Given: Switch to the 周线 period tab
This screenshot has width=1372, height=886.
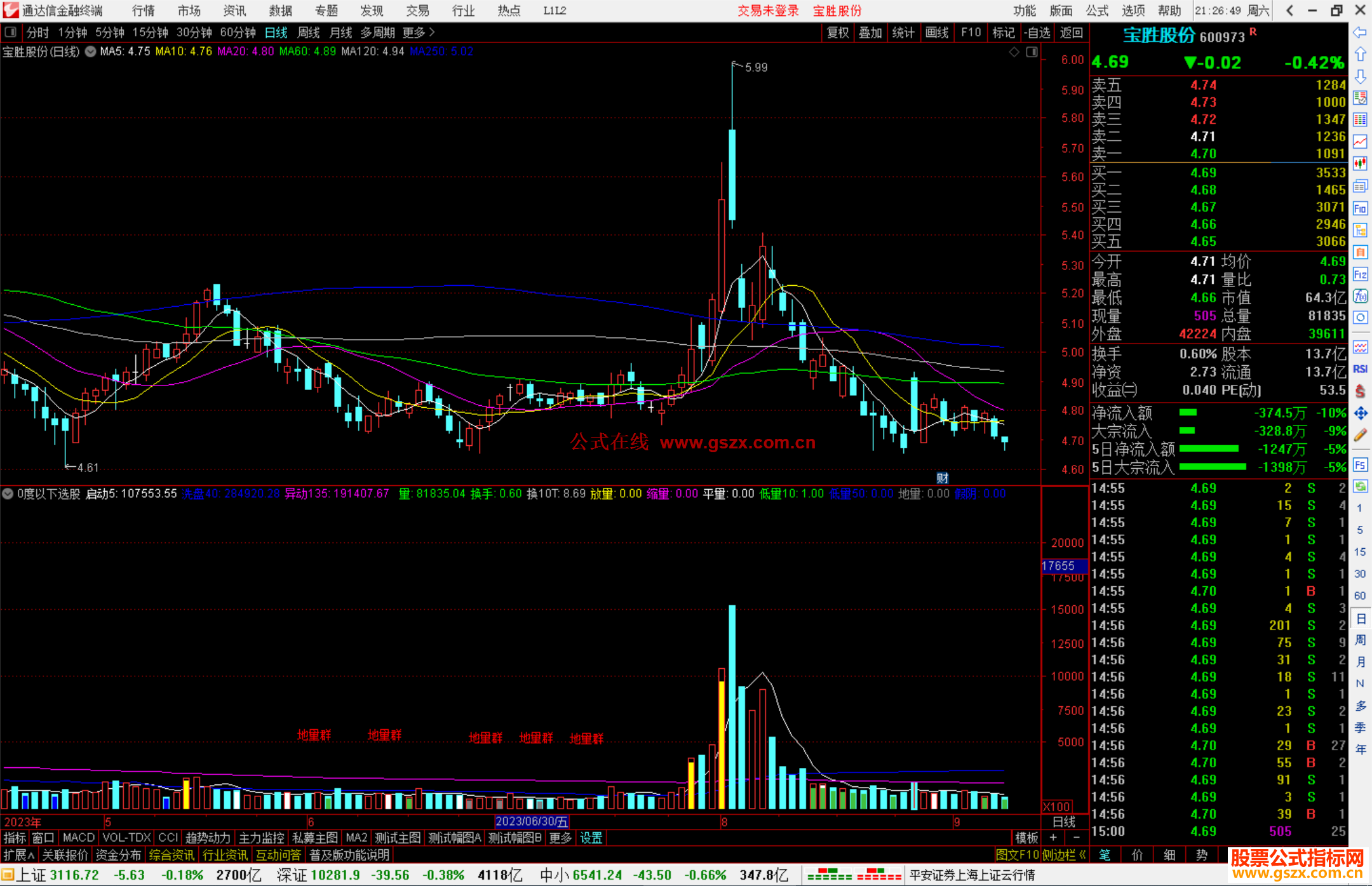Looking at the screenshot, I should pos(309,32).
